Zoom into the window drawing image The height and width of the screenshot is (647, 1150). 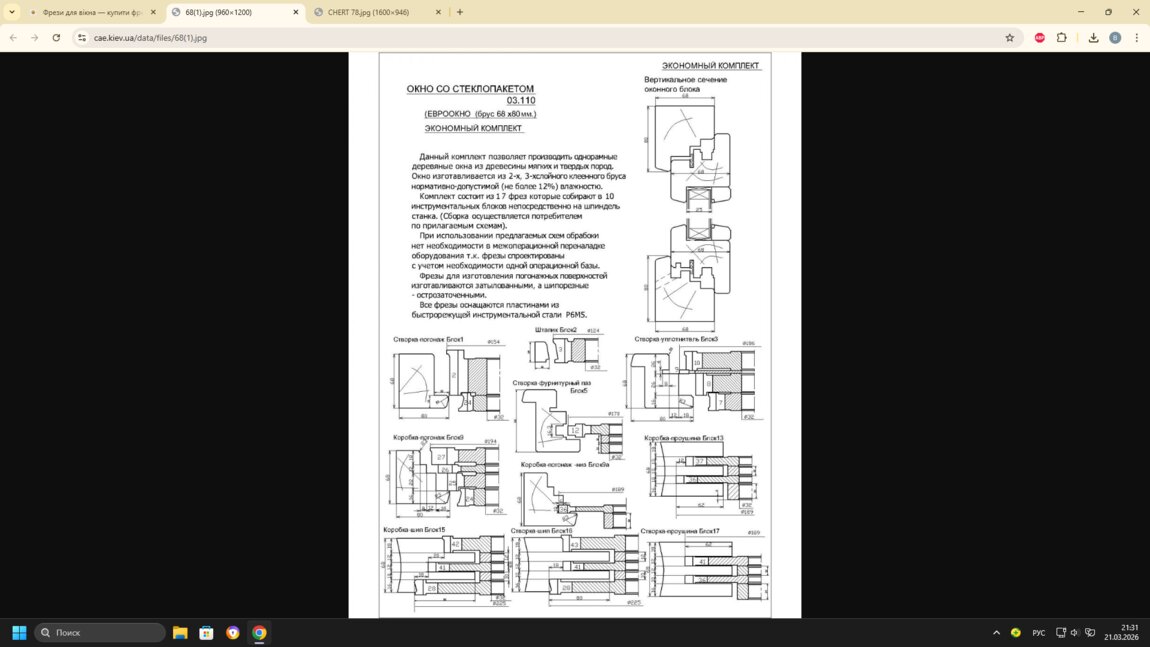[574, 335]
